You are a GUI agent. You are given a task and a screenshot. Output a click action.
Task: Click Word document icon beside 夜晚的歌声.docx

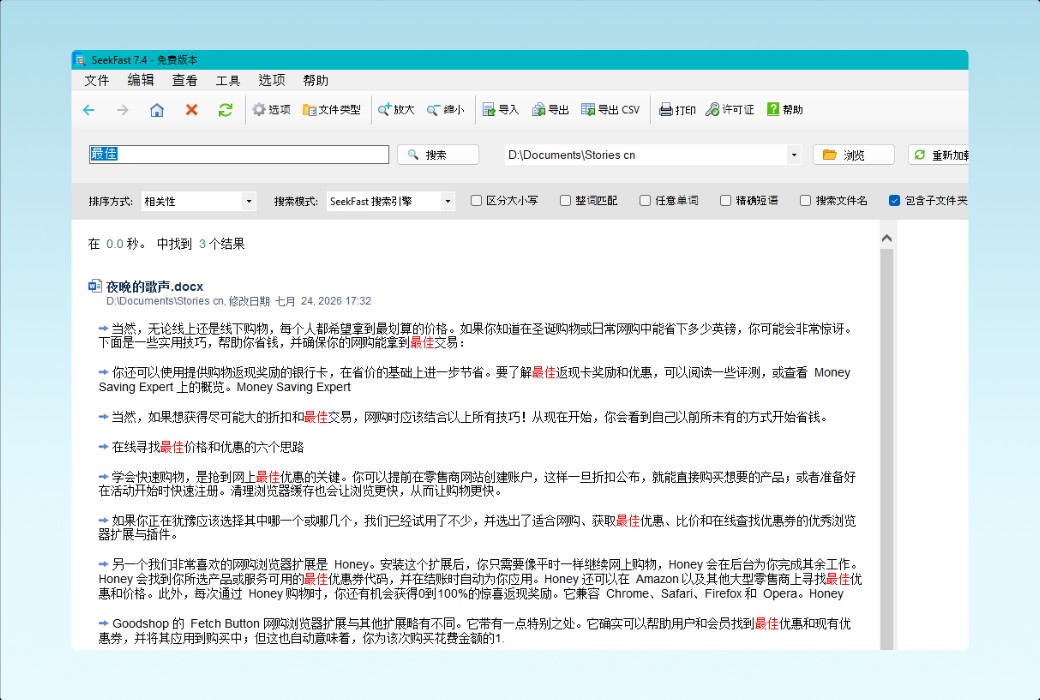point(95,286)
